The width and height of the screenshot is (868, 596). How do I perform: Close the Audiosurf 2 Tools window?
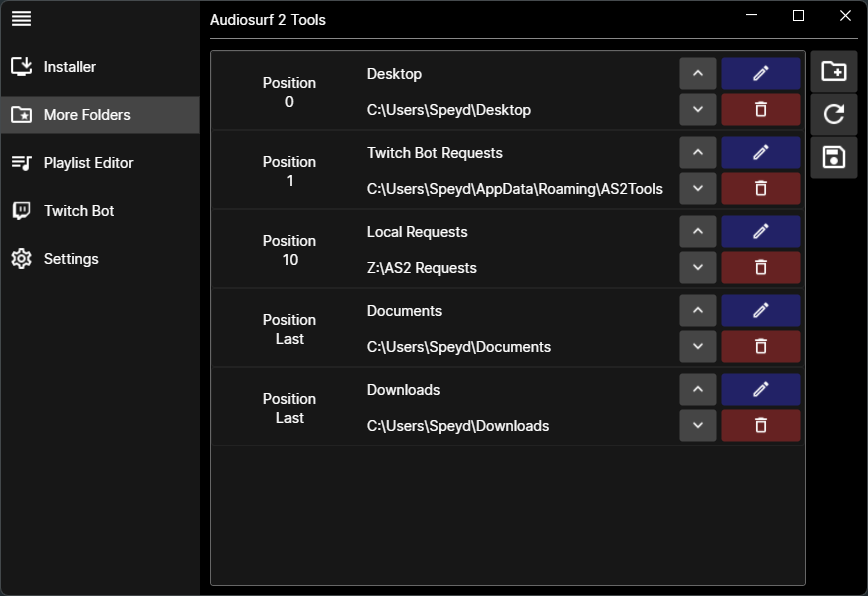click(845, 15)
